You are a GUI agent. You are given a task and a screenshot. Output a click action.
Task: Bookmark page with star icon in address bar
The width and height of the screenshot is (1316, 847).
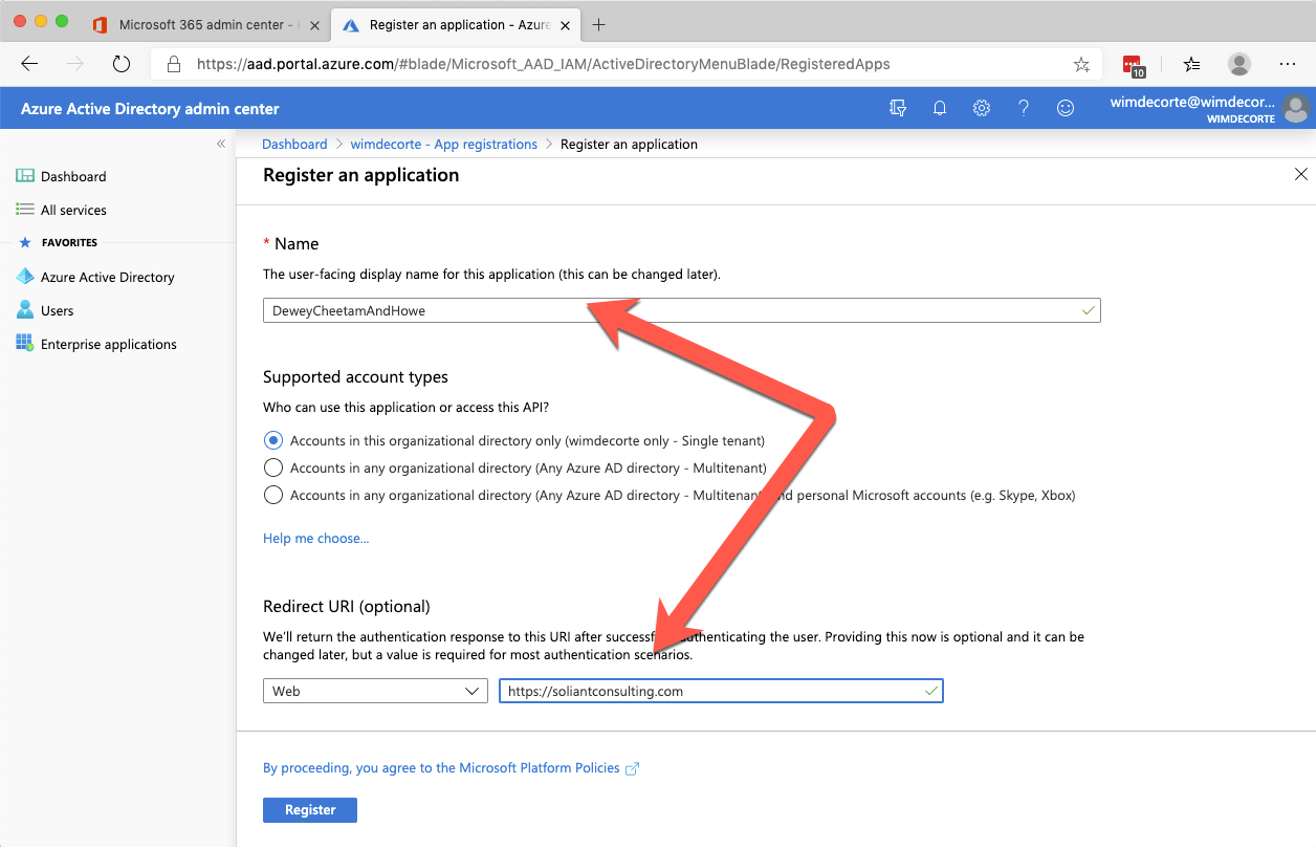[x=1081, y=64]
